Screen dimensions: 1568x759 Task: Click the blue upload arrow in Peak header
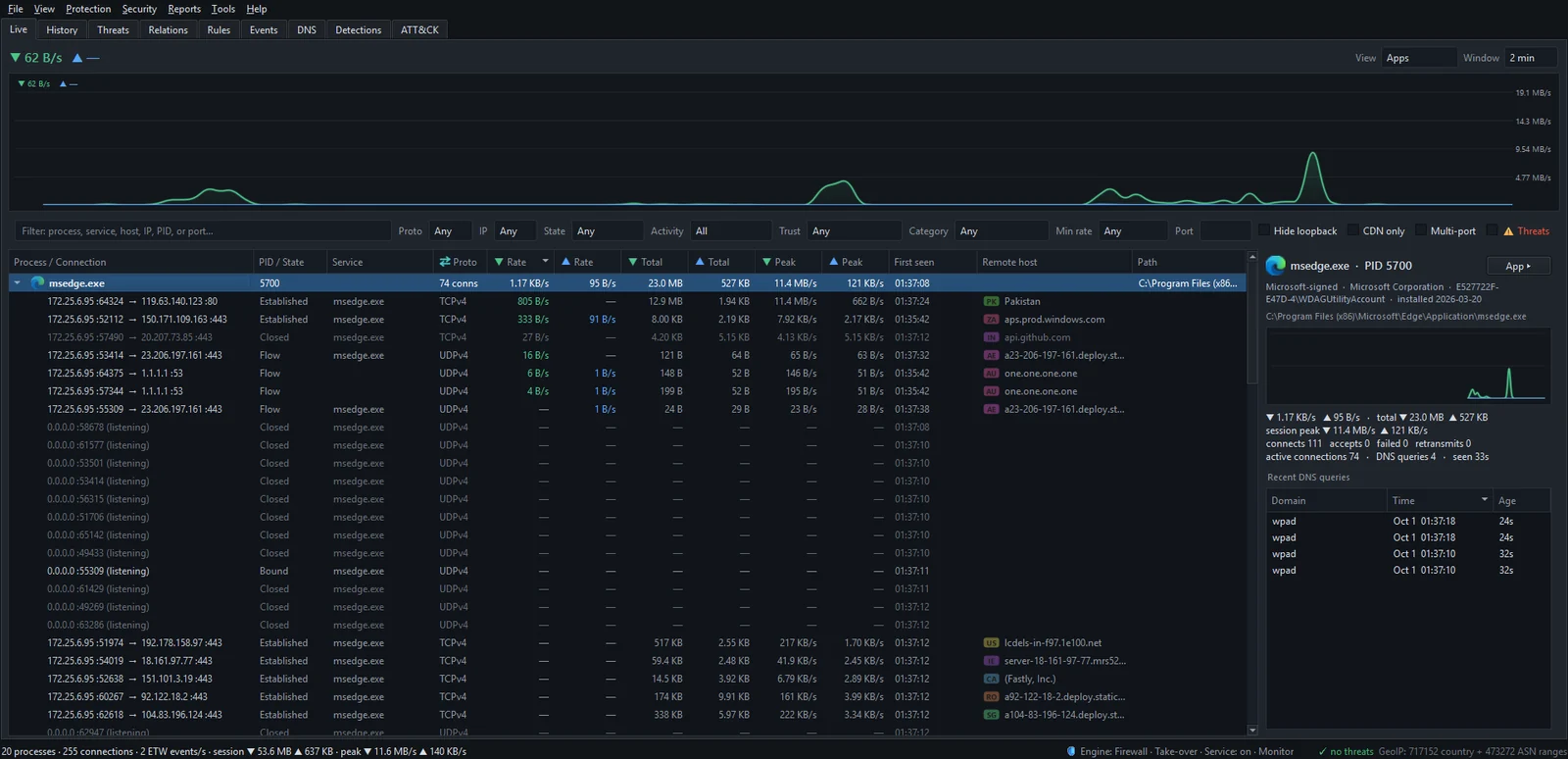click(834, 262)
